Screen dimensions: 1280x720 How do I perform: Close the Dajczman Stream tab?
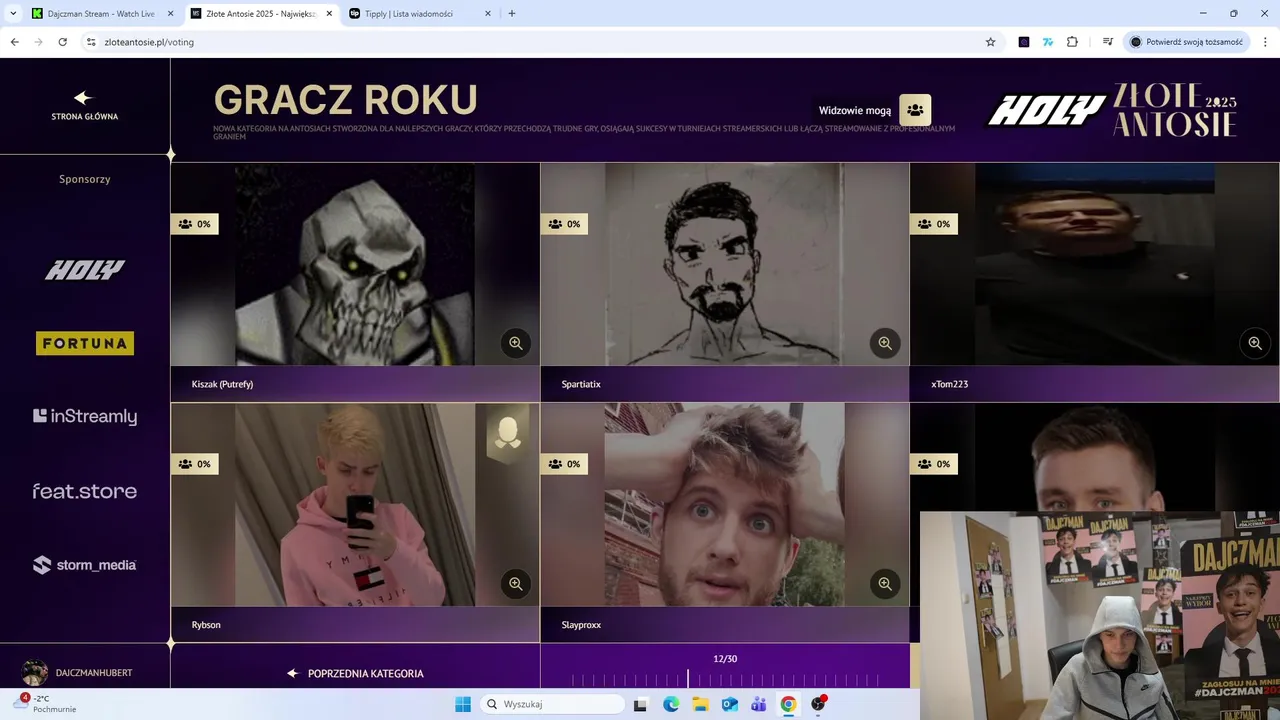(170, 13)
